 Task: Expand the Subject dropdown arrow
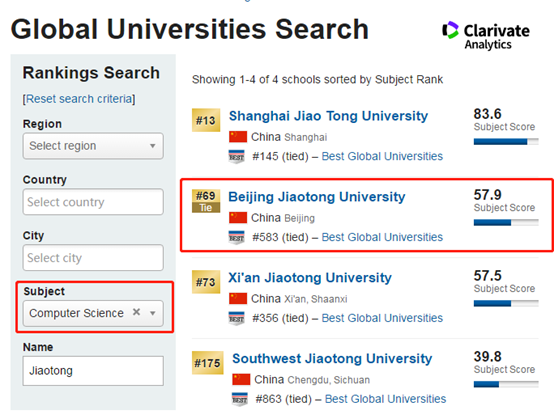[153, 313]
